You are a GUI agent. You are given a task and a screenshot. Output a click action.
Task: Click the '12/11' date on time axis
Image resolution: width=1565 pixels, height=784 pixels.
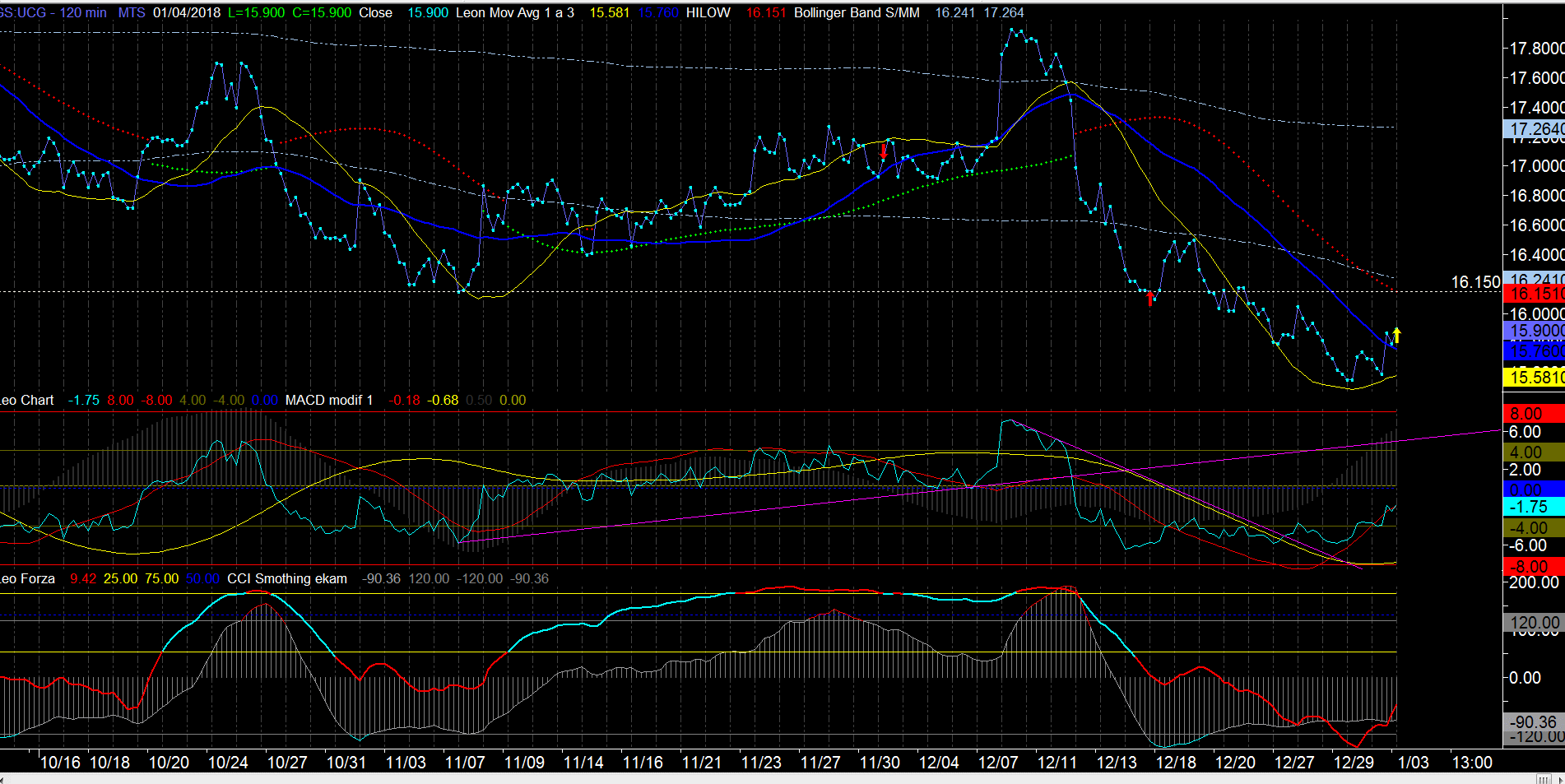tap(1057, 763)
